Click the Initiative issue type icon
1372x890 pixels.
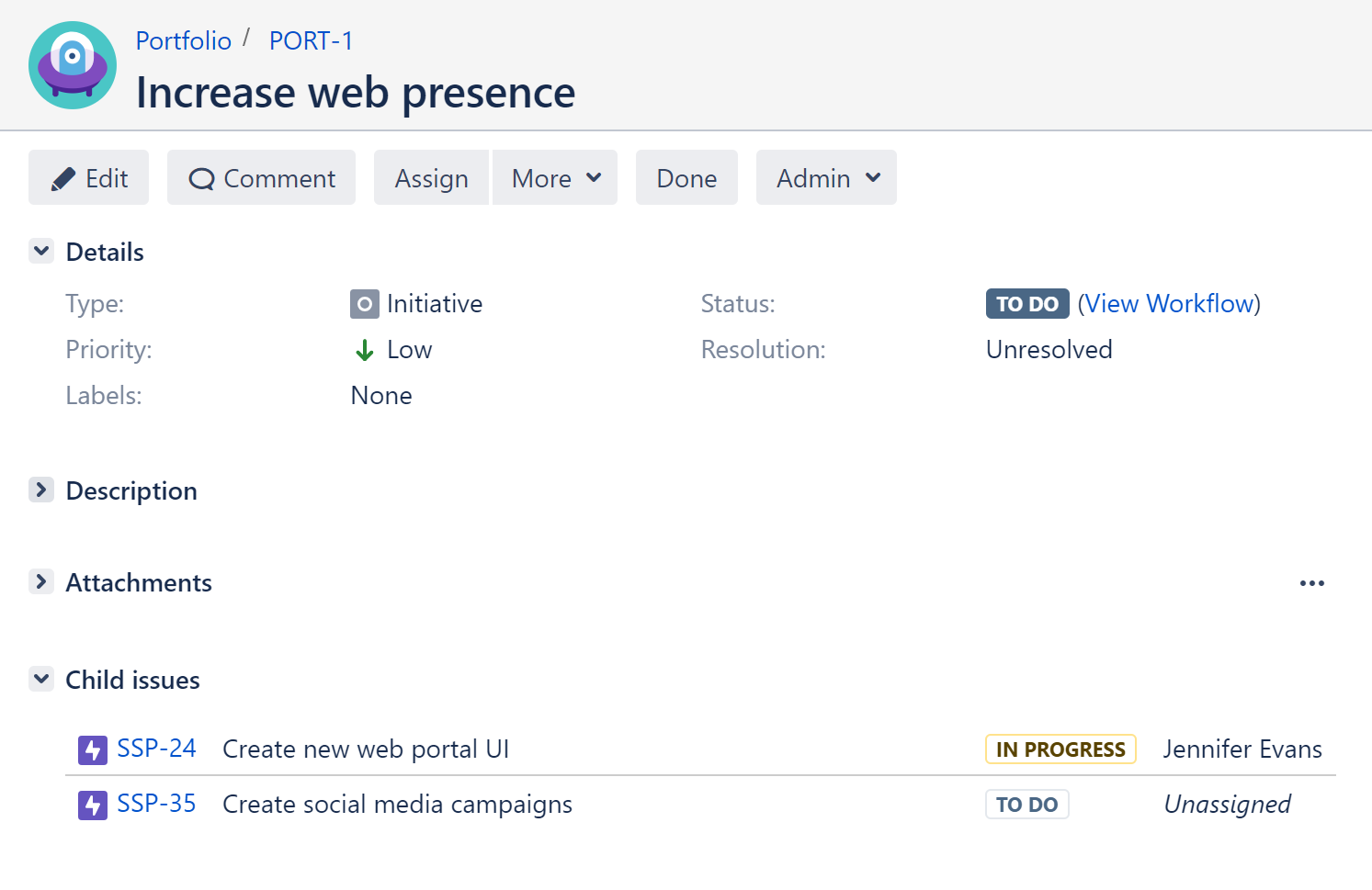364,304
